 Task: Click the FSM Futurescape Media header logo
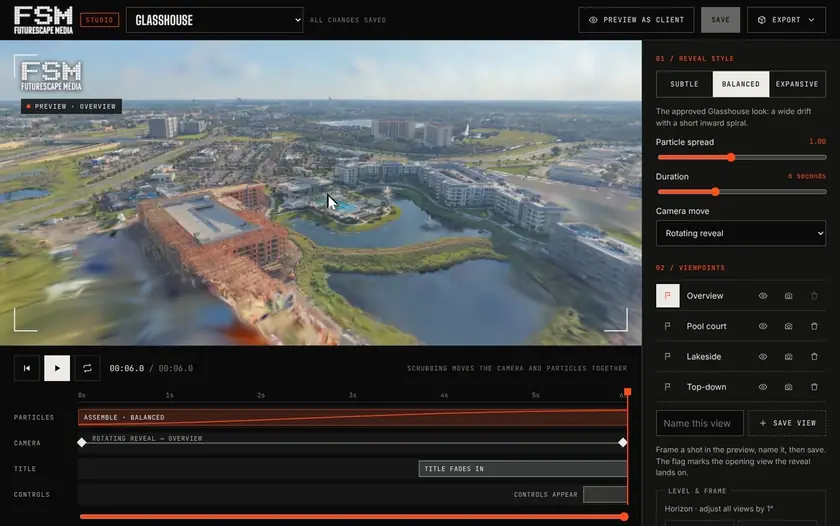[x=43, y=20]
